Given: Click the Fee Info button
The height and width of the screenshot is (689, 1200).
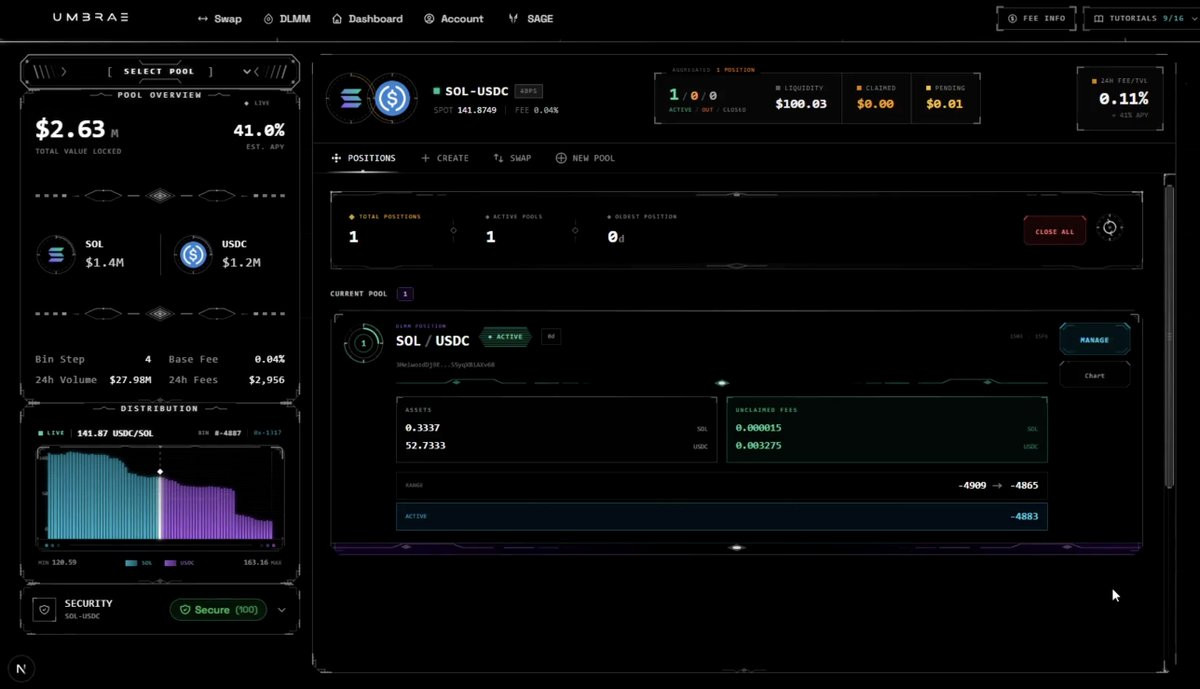Looking at the screenshot, I should click(1036, 18).
